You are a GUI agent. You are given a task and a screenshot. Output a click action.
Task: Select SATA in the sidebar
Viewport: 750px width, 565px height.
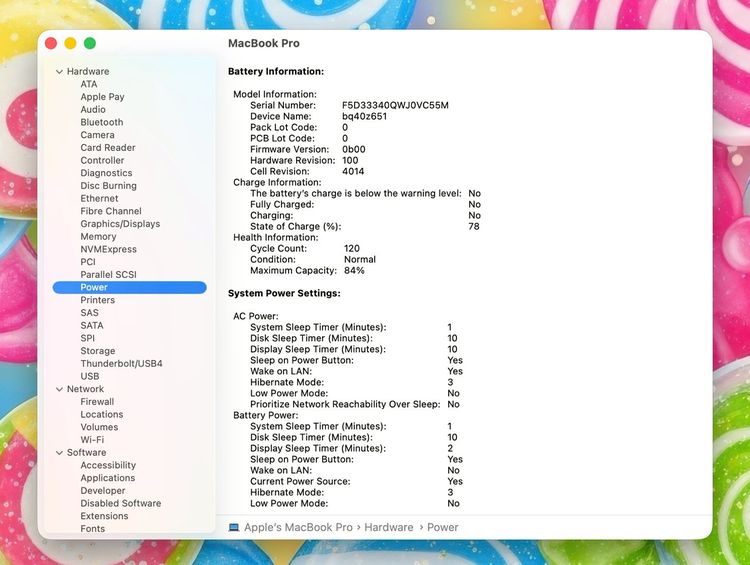(92, 325)
